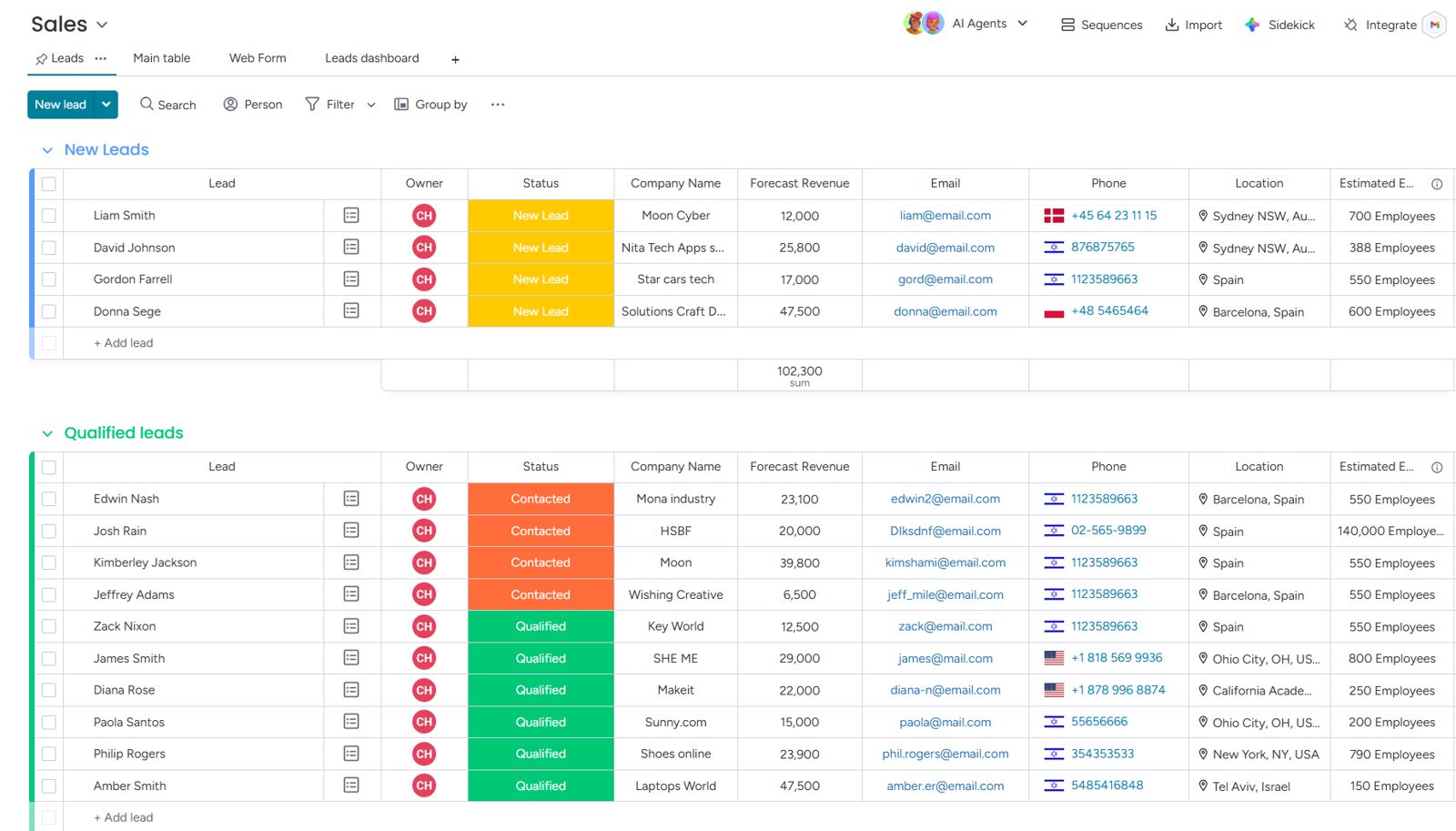The height and width of the screenshot is (831, 1456).
Task: Check the Diana Rose row checkbox
Action: pos(49,690)
